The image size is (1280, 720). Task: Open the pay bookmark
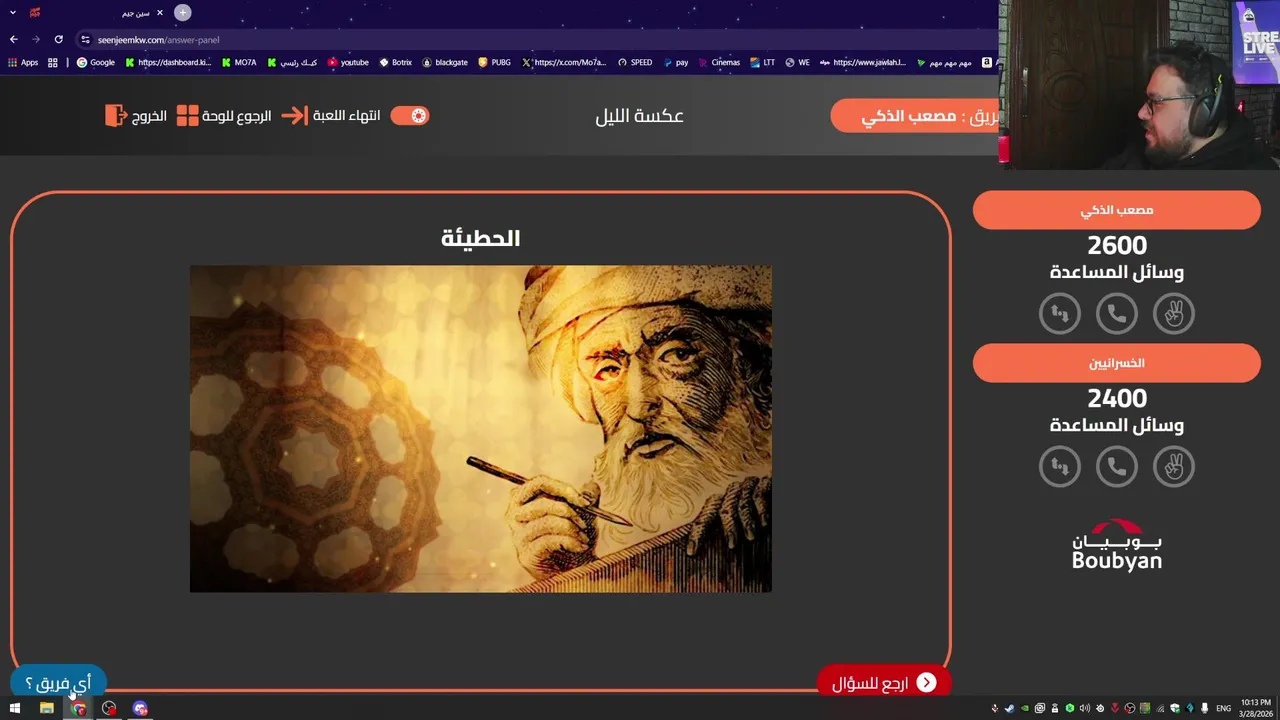point(675,62)
